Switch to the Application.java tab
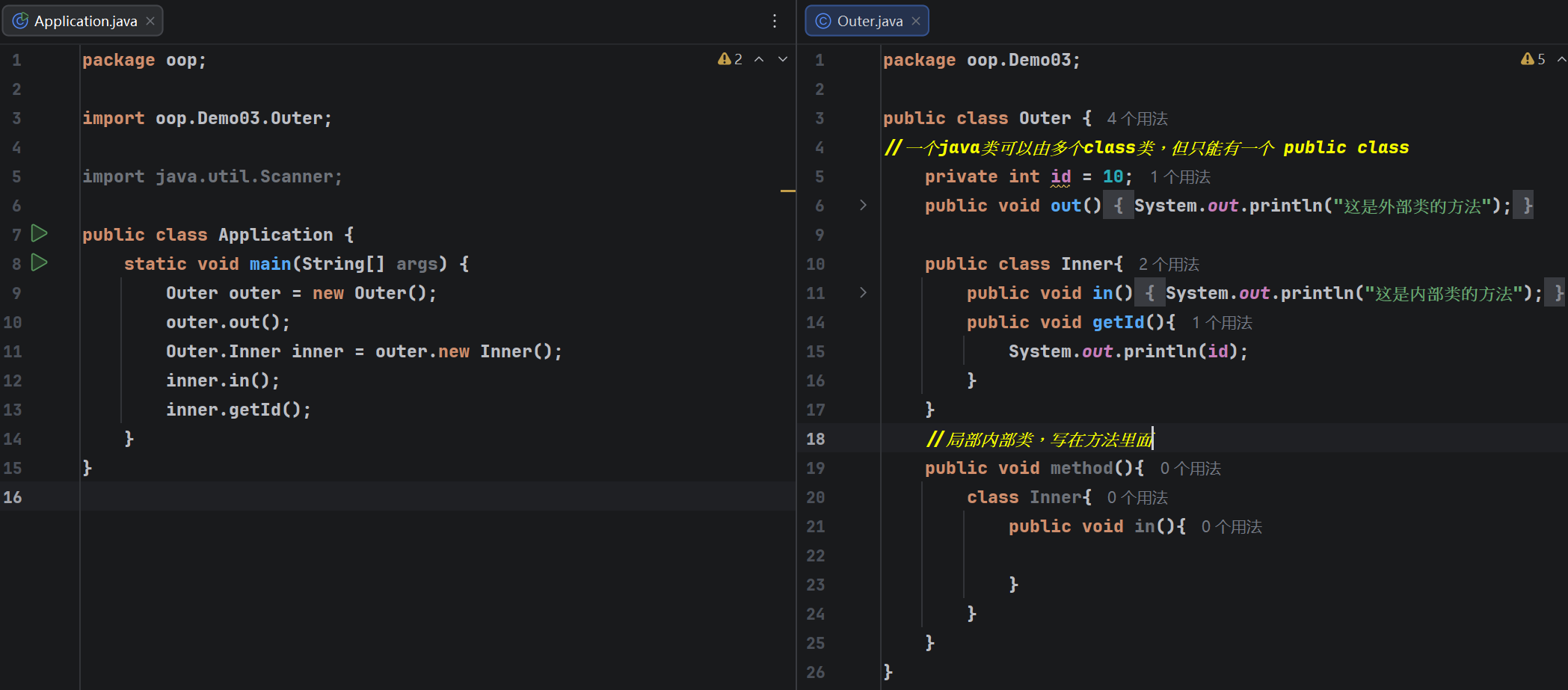Viewport: 1568px width, 690px height. pos(83,21)
